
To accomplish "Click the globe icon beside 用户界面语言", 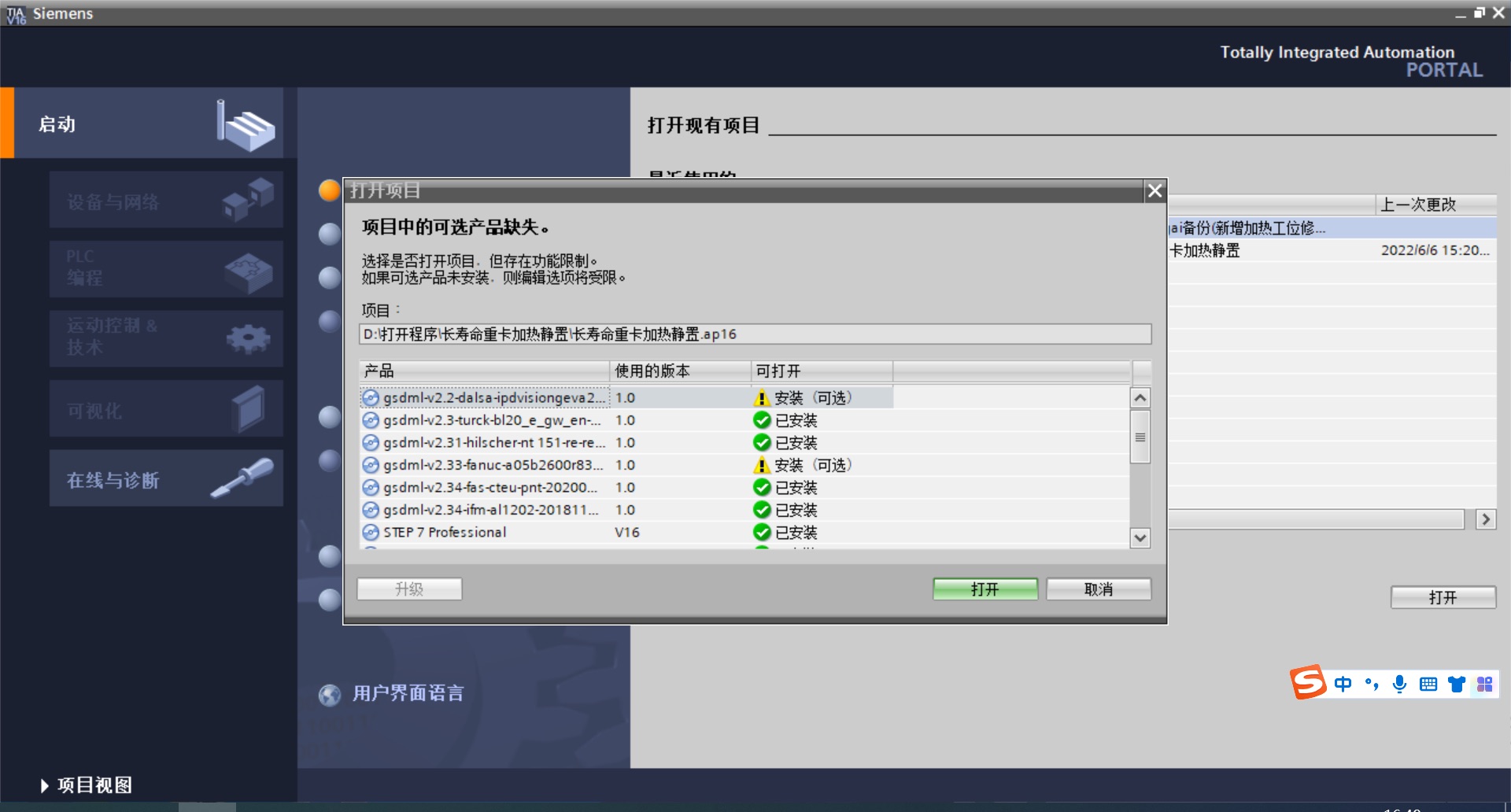I will pyautogui.click(x=330, y=694).
